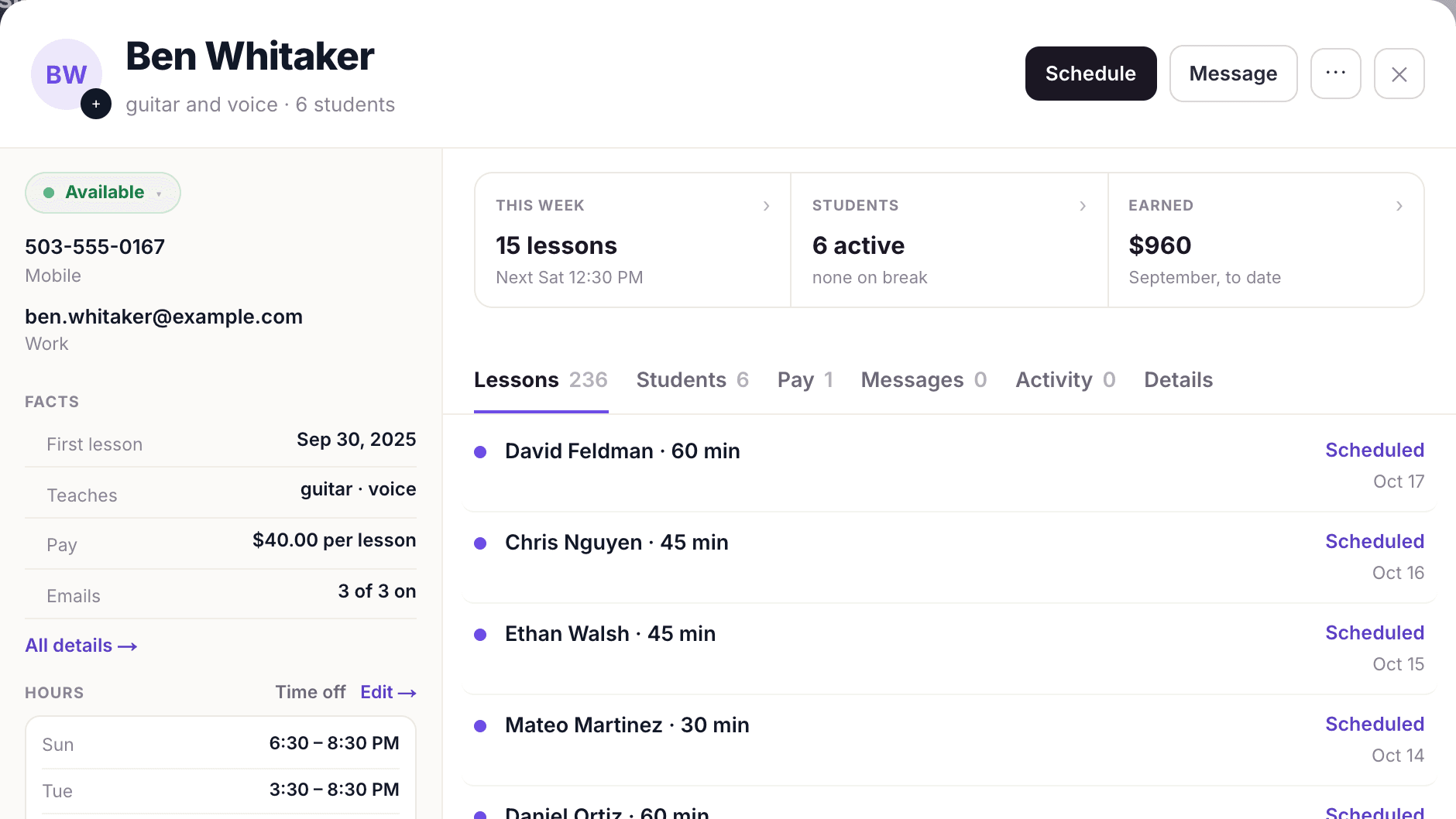Click Scheduled status for Oct 14 lesson
This screenshot has width=1456, height=819.
(x=1375, y=724)
